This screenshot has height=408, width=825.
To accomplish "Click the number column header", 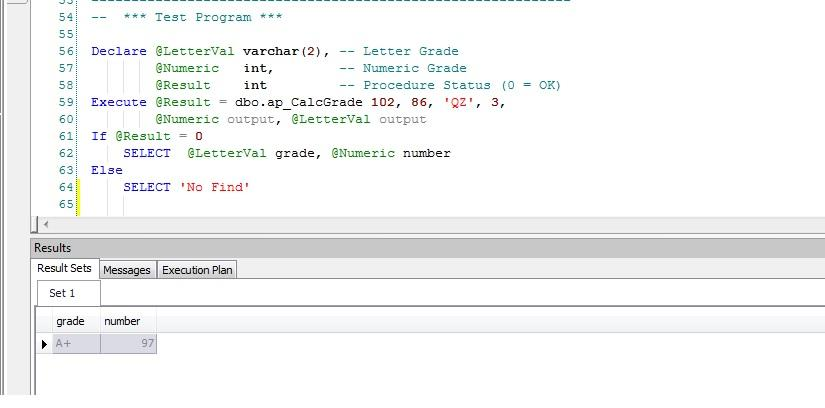I will (x=128, y=321).
